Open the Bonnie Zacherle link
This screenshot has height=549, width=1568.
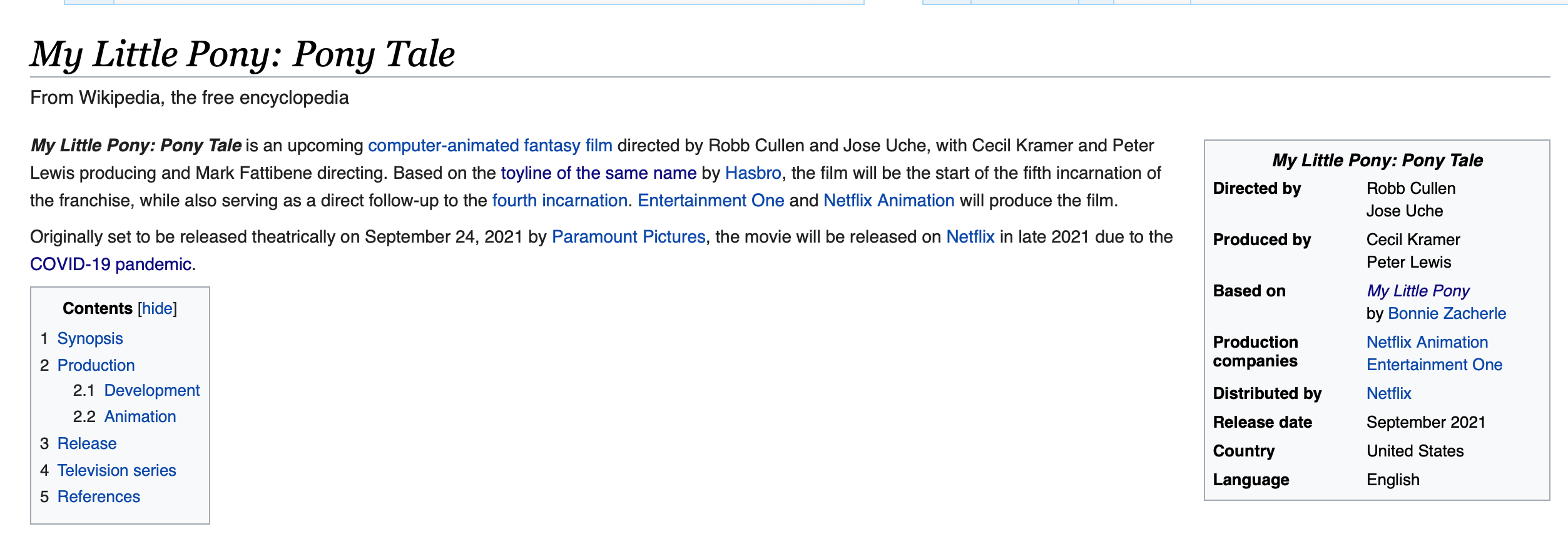(1447, 314)
